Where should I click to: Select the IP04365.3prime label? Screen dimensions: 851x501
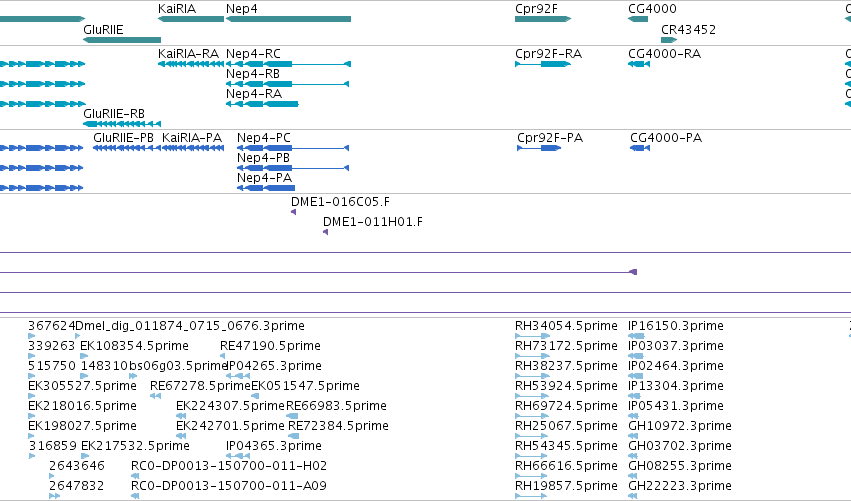tap(274, 446)
